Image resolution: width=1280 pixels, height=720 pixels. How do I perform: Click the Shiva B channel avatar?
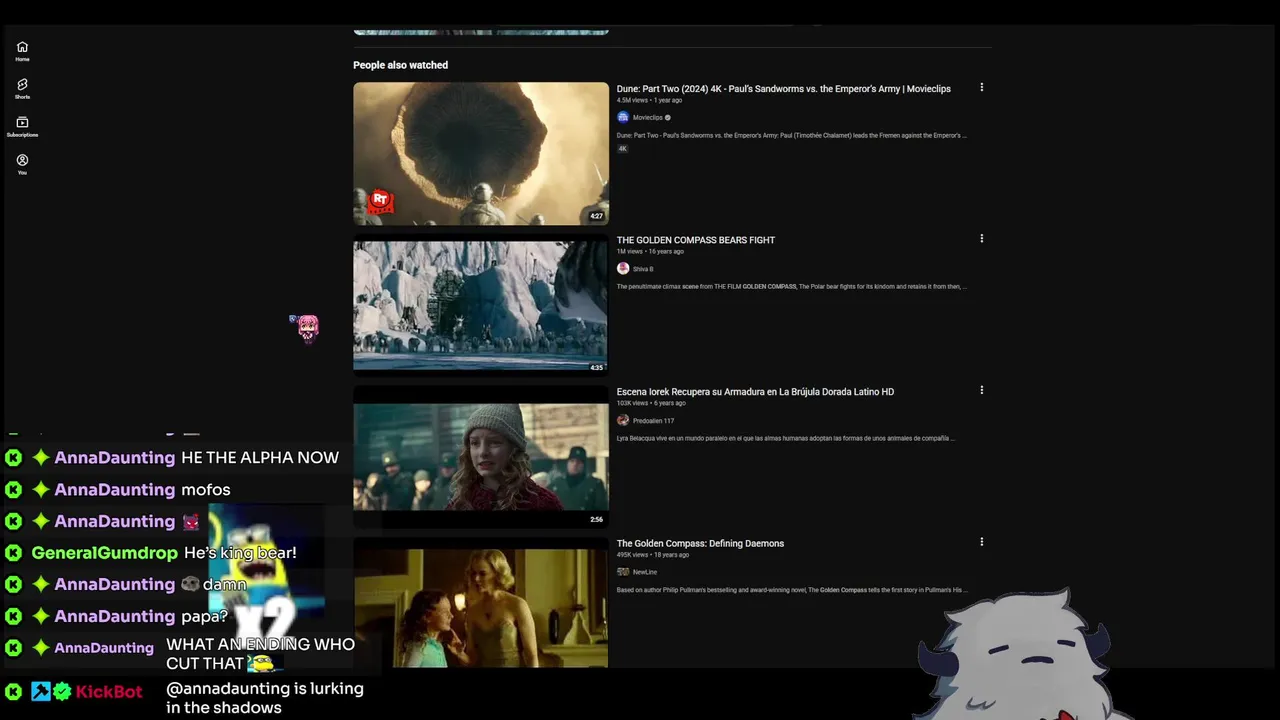click(x=623, y=269)
